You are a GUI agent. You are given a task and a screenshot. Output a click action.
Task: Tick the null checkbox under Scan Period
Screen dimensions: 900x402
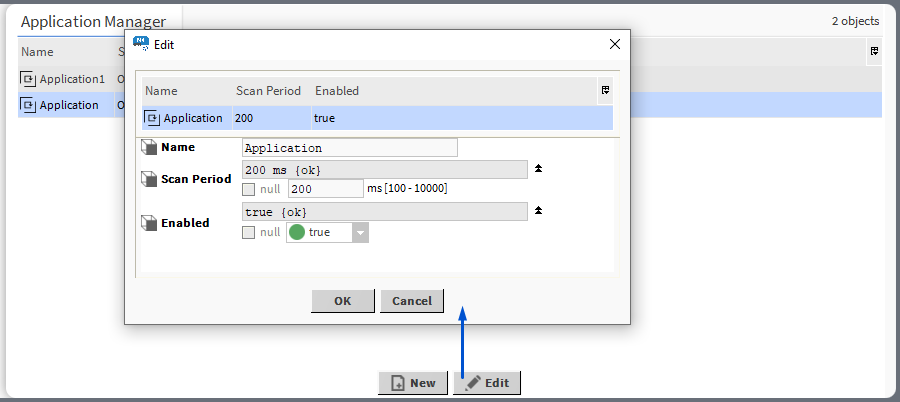pos(249,189)
